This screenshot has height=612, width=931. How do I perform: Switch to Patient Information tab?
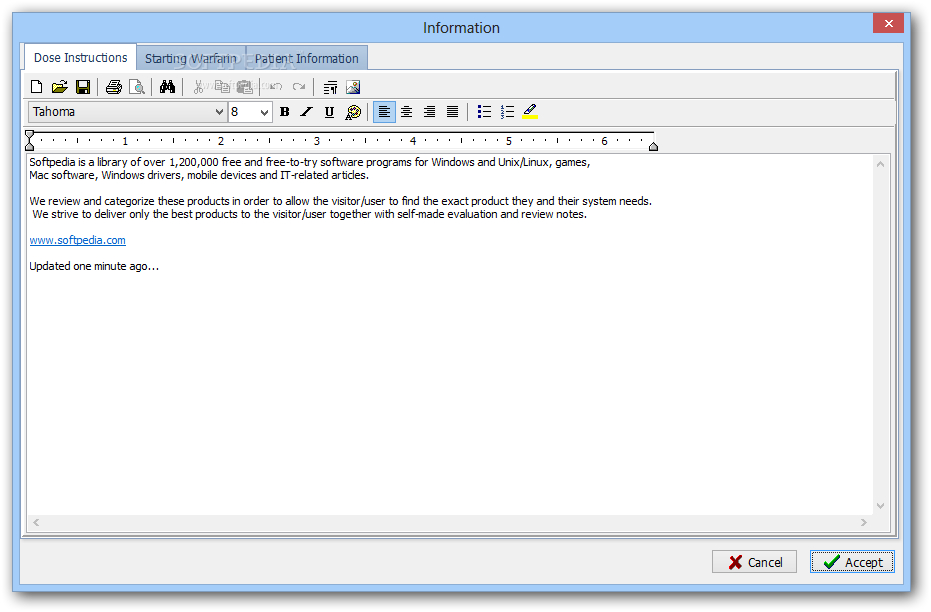tap(306, 58)
